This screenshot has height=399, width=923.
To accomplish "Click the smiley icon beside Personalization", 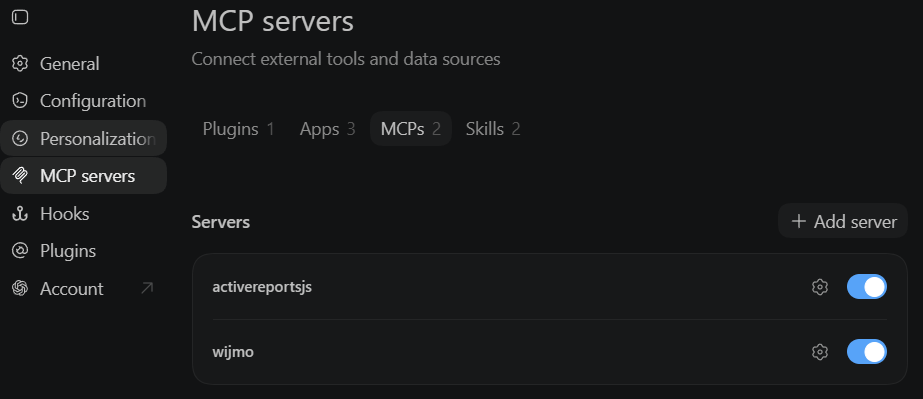I will click(20, 139).
